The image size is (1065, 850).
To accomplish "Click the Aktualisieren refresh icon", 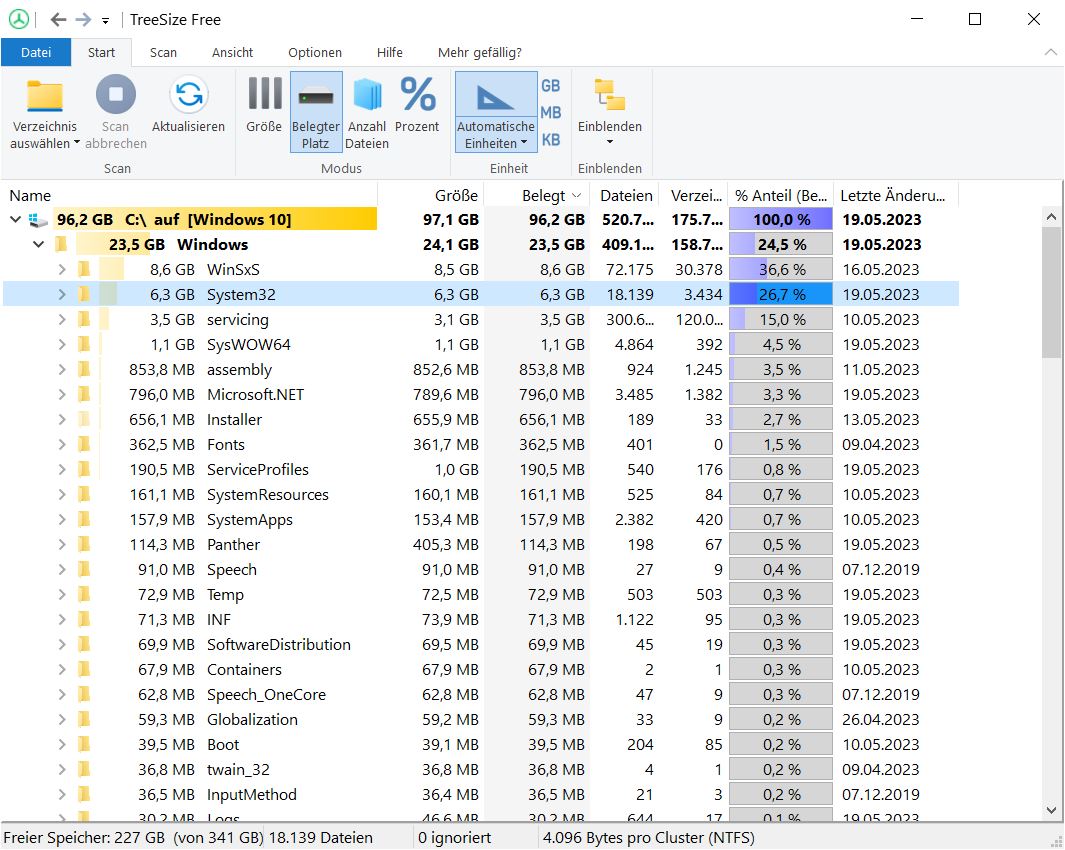I will tap(189, 94).
